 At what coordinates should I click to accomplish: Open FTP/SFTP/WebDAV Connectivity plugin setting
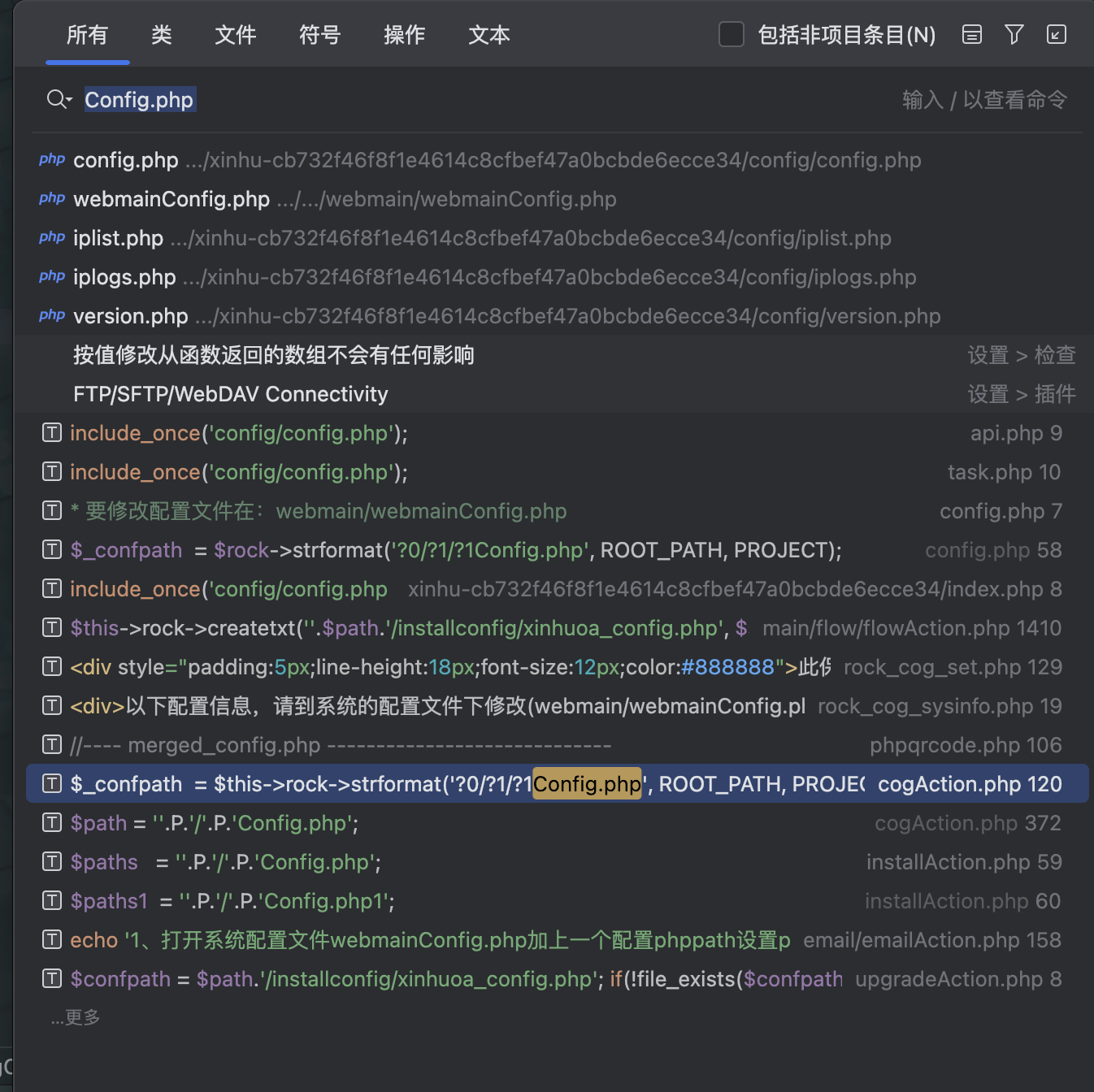tap(558, 394)
